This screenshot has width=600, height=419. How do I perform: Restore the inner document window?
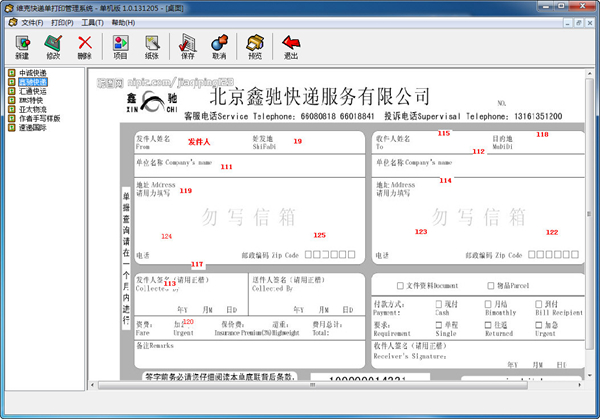pyautogui.click(x=579, y=23)
